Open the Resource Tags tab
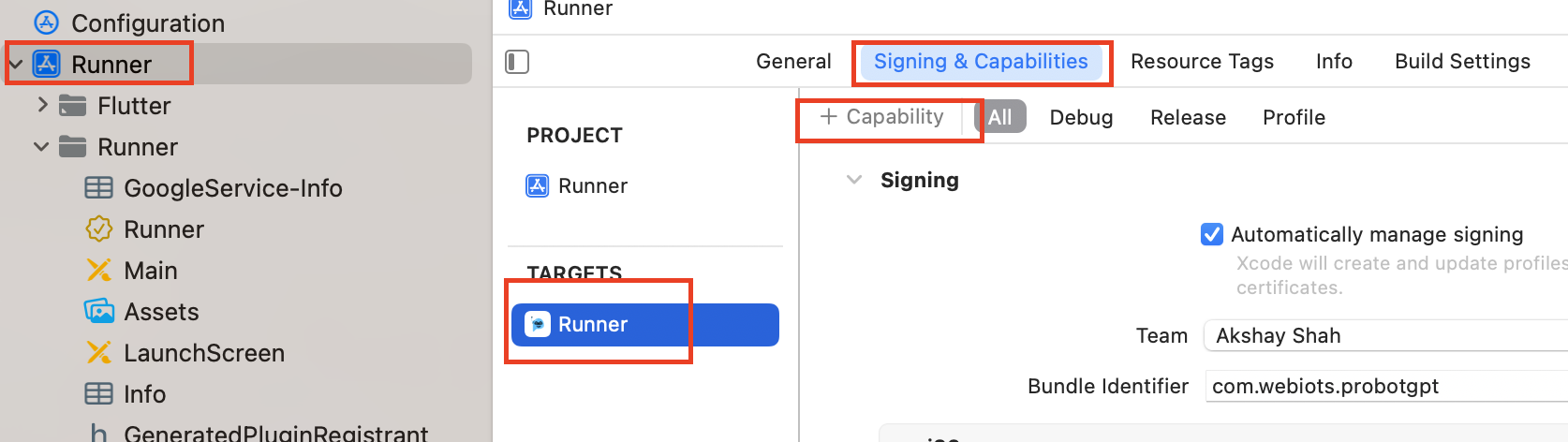 point(1202,62)
